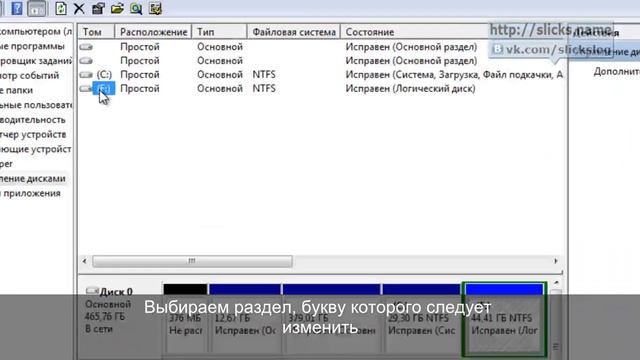Select the 'ющие устройст' tree item

click(36, 149)
